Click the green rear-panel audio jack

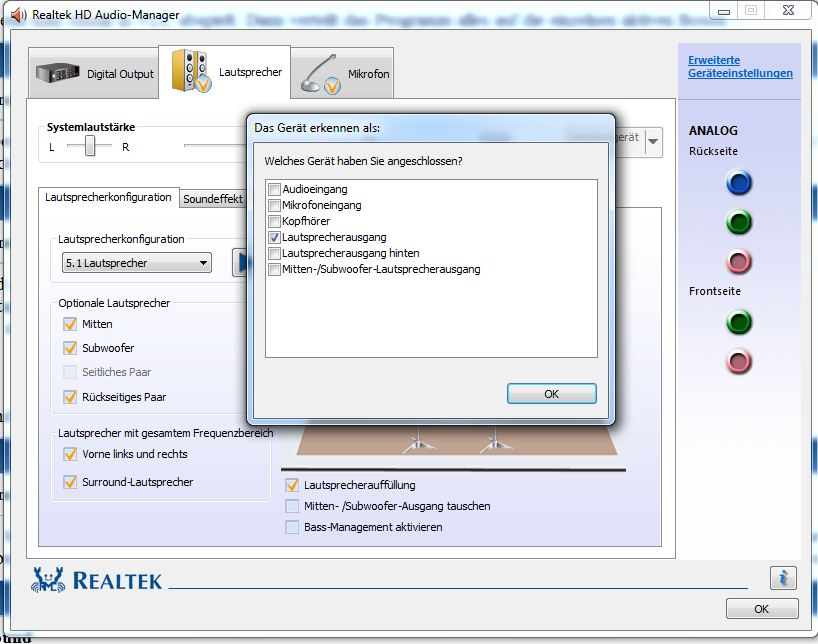pos(739,222)
